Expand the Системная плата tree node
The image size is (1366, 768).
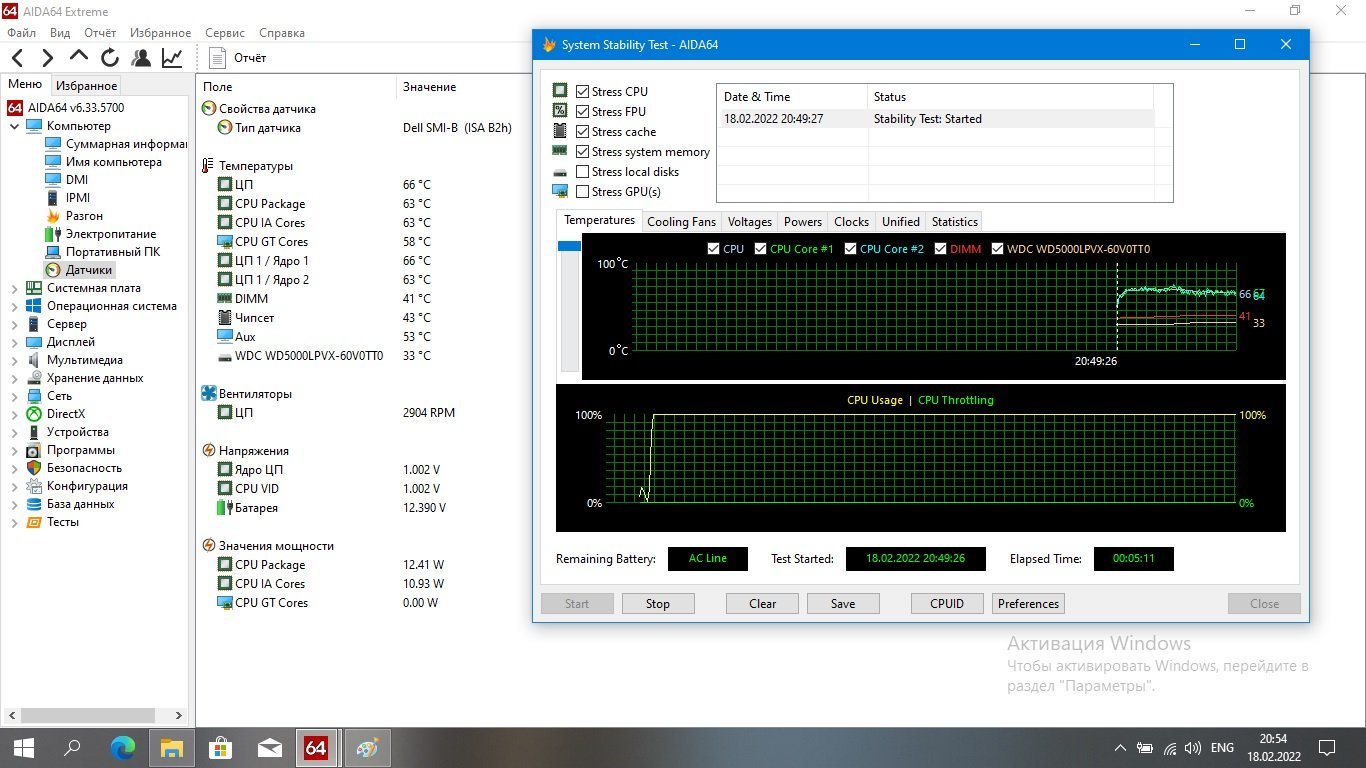14,288
